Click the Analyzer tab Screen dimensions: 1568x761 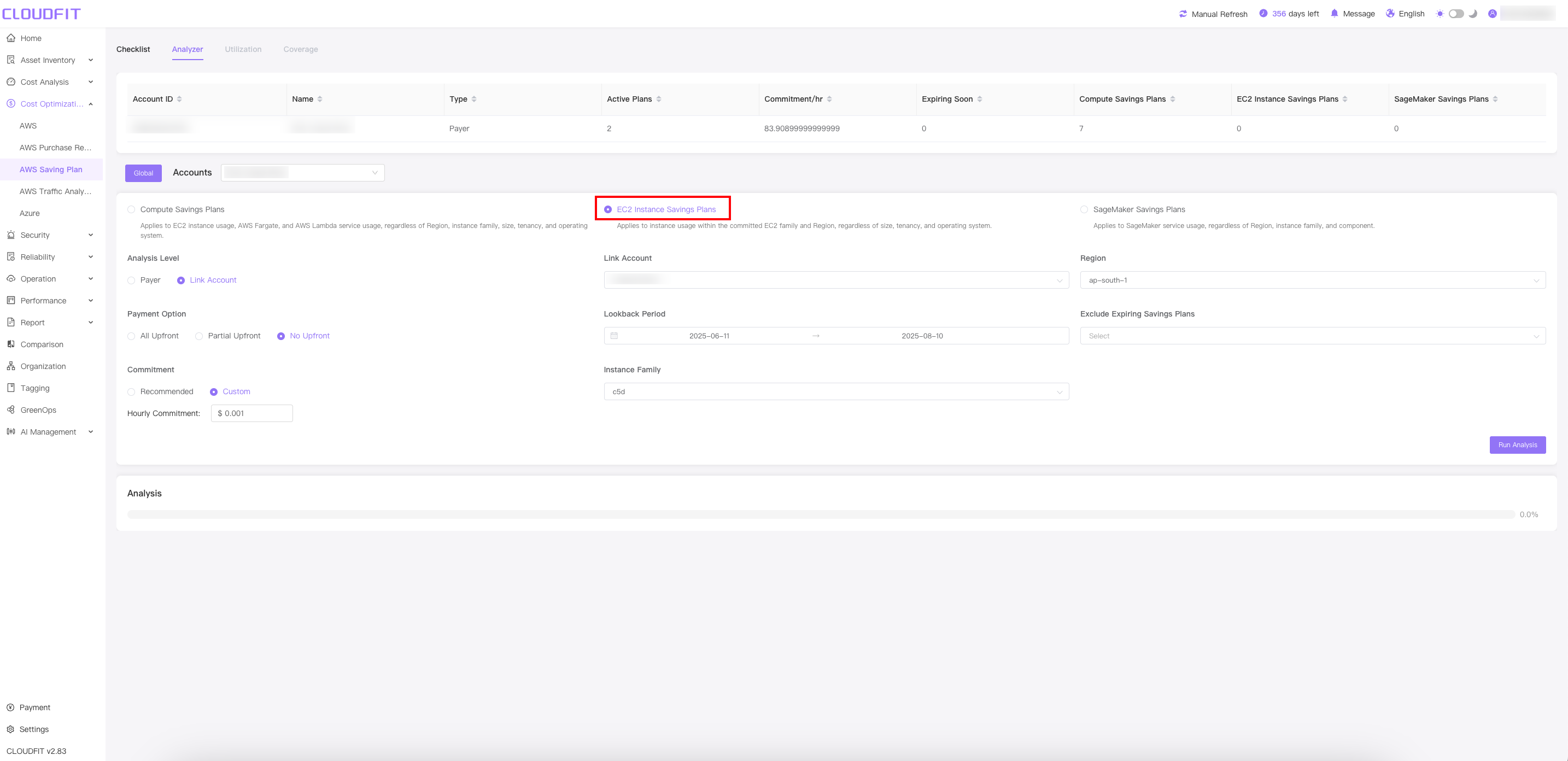click(188, 49)
